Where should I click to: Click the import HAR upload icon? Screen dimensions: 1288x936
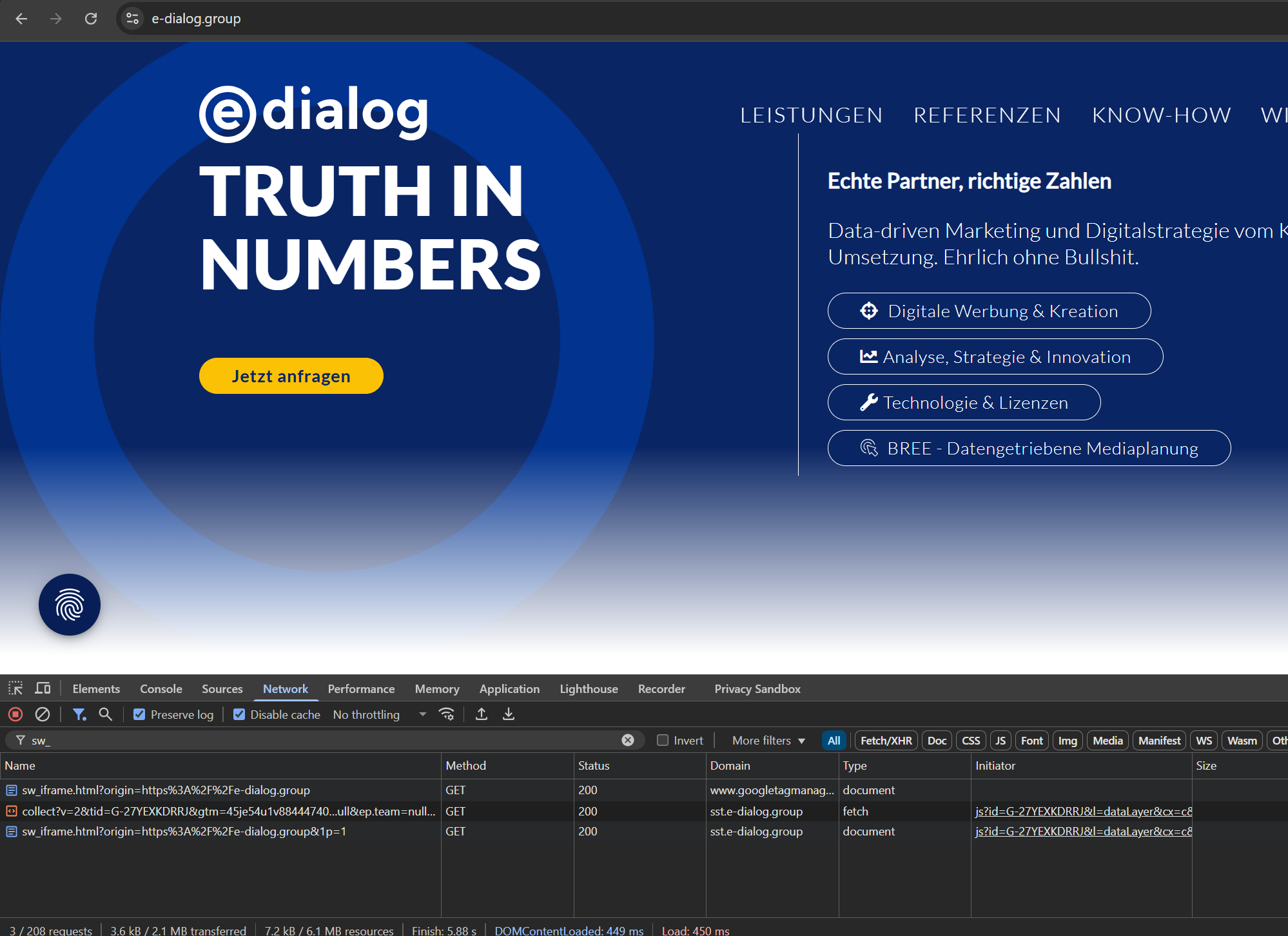pyautogui.click(x=482, y=714)
